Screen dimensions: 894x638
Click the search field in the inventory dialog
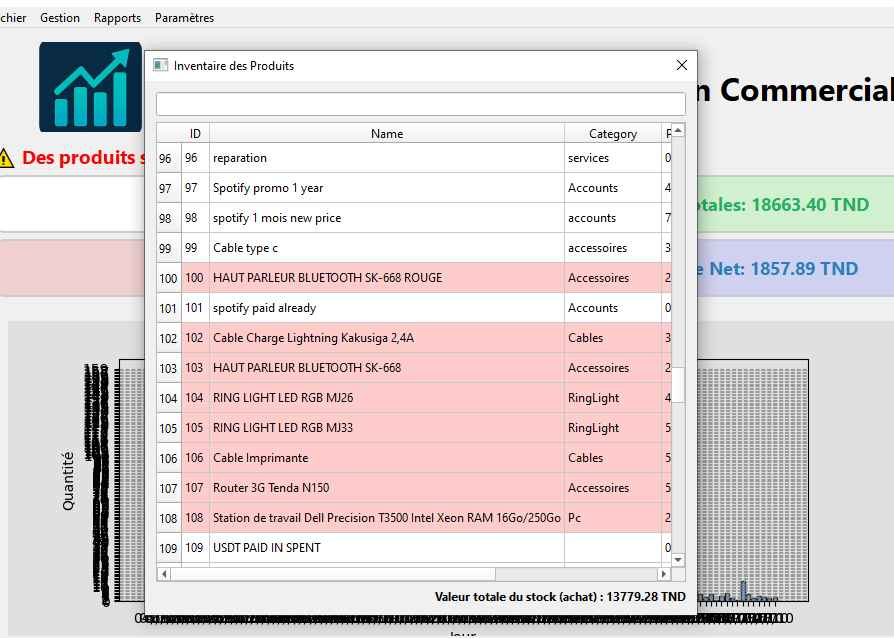(x=421, y=104)
